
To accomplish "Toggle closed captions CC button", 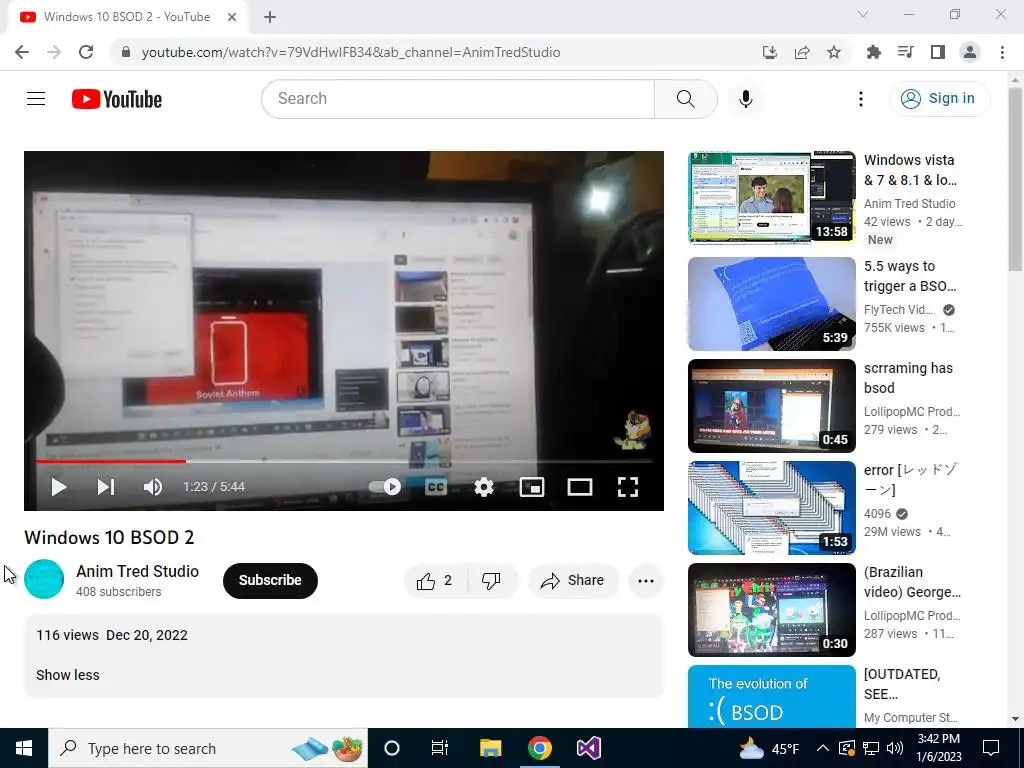I will pos(436,487).
